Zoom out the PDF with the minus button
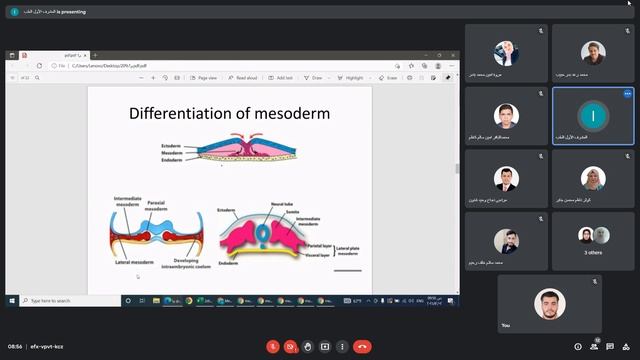 coord(141,78)
